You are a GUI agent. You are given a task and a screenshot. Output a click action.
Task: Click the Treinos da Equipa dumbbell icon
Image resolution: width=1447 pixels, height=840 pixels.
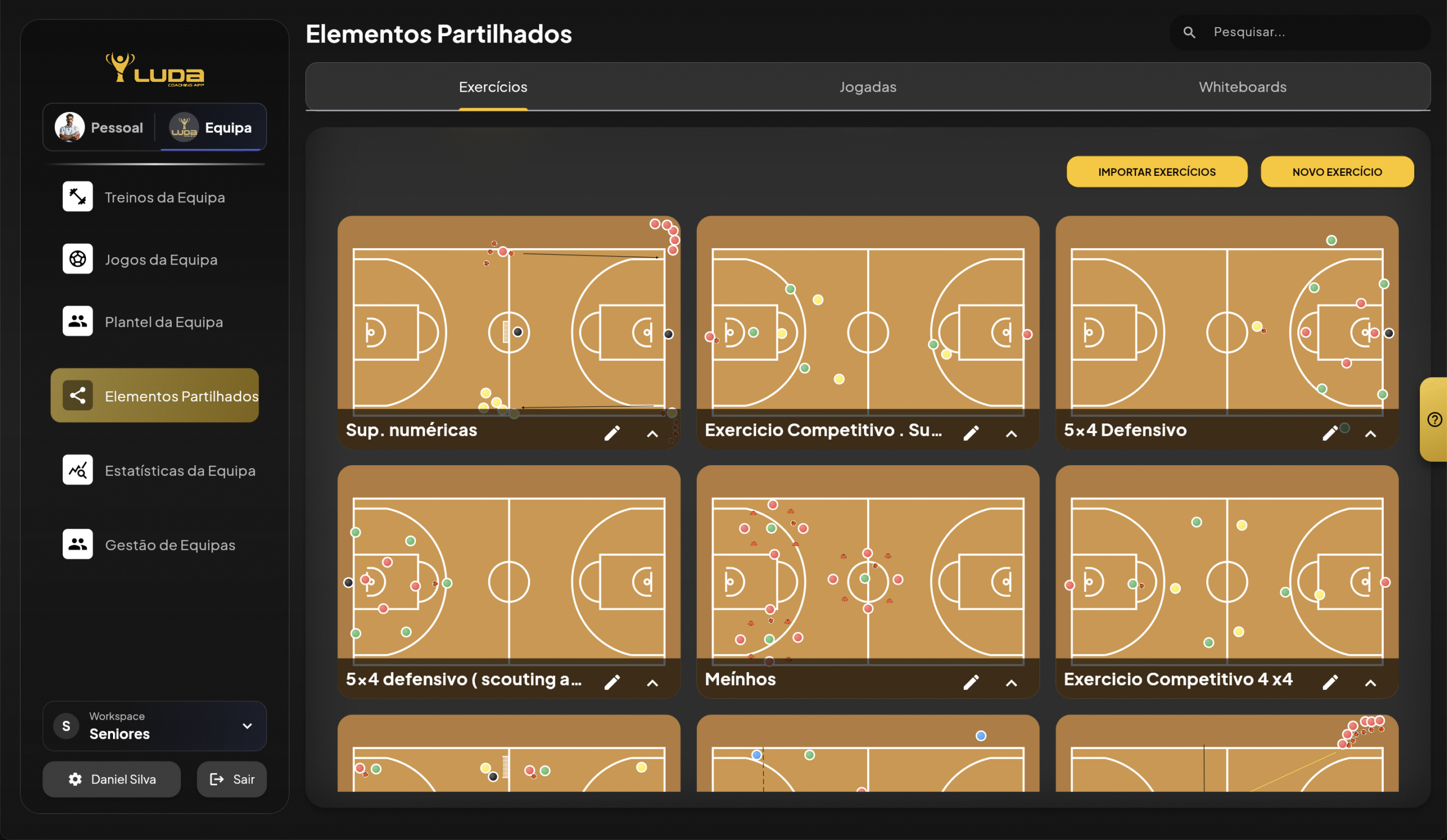pyautogui.click(x=77, y=197)
